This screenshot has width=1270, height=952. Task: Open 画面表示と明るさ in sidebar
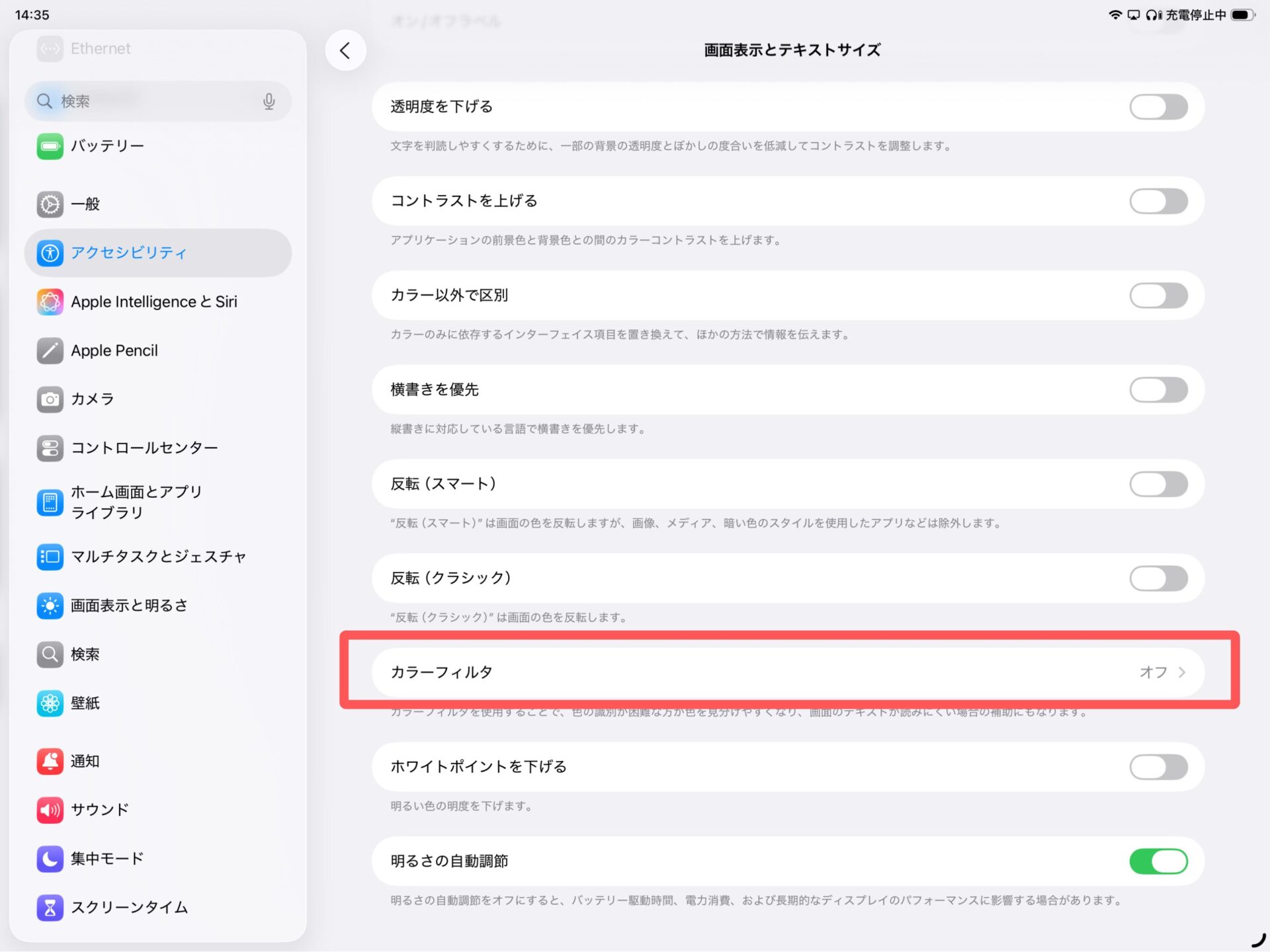(x=129, y=606)
